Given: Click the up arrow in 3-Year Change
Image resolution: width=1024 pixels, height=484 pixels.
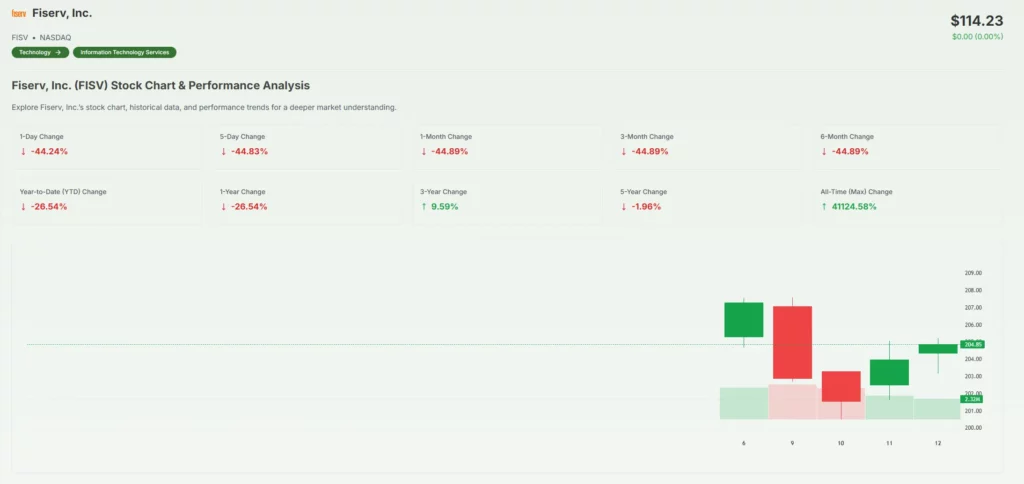Looking at the screenshot, I should (424, 207).
